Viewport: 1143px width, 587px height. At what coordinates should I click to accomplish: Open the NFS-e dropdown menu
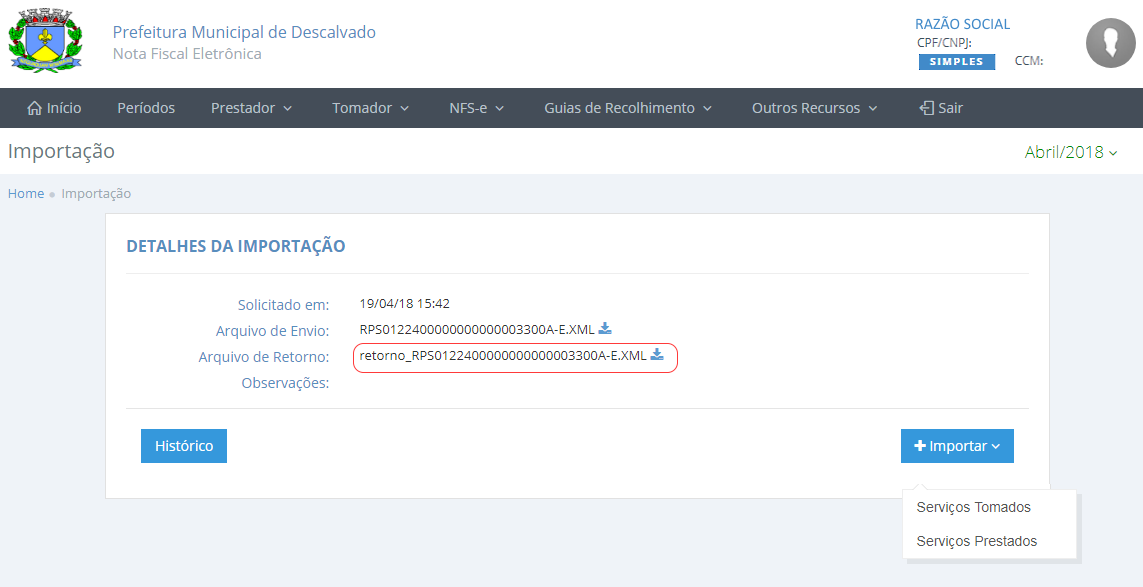point(477,108)
